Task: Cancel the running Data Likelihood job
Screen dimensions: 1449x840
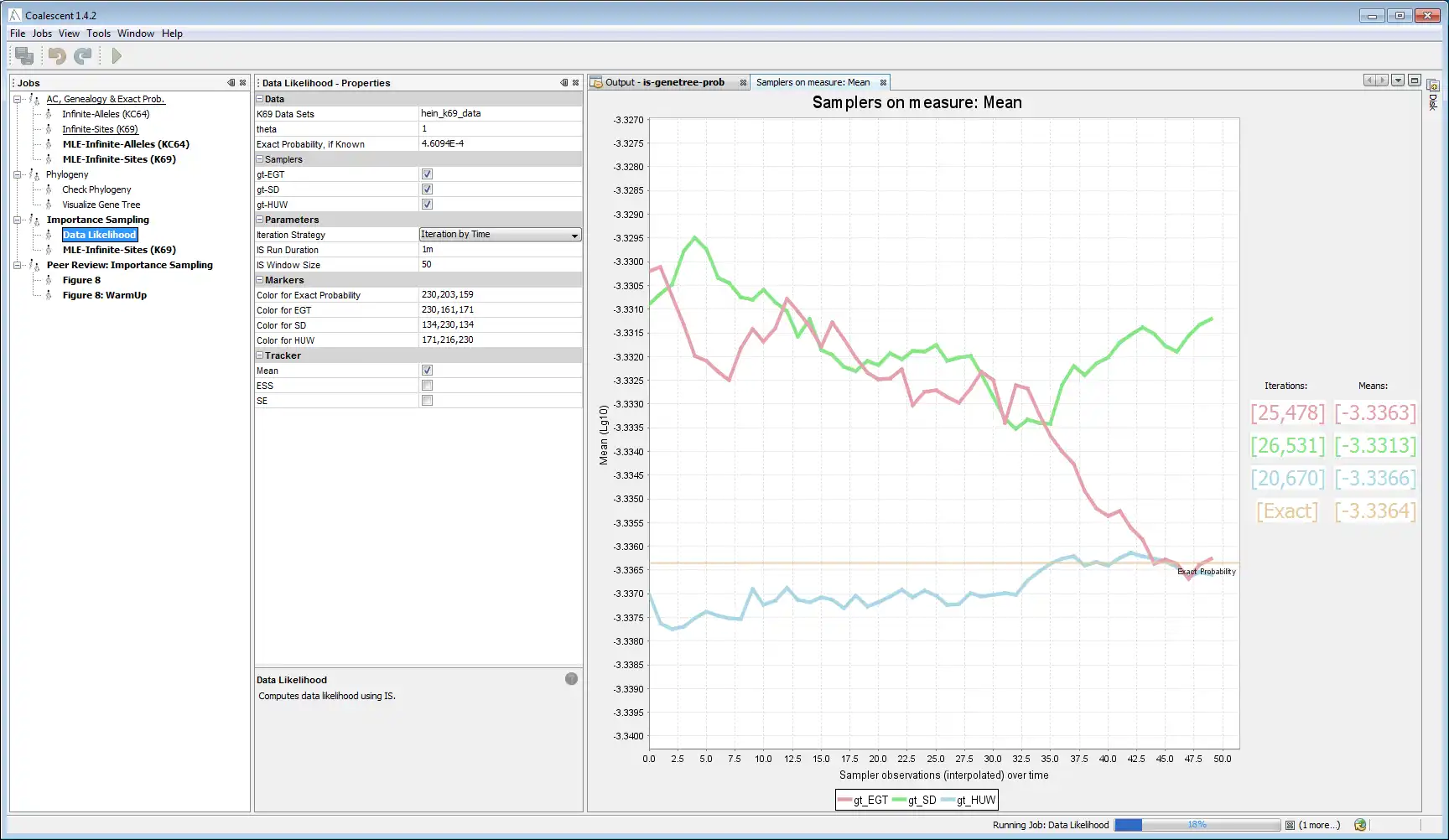Action: pyautogui.click(x=1290, y=826)
